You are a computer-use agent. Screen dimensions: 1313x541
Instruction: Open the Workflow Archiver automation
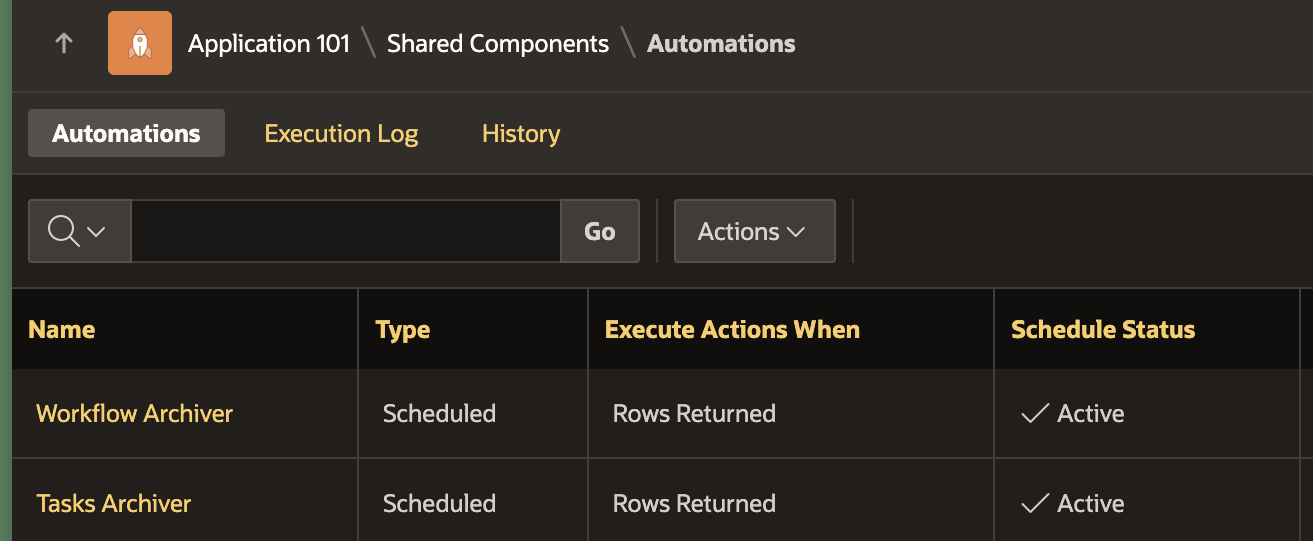(x=134, y=414)
